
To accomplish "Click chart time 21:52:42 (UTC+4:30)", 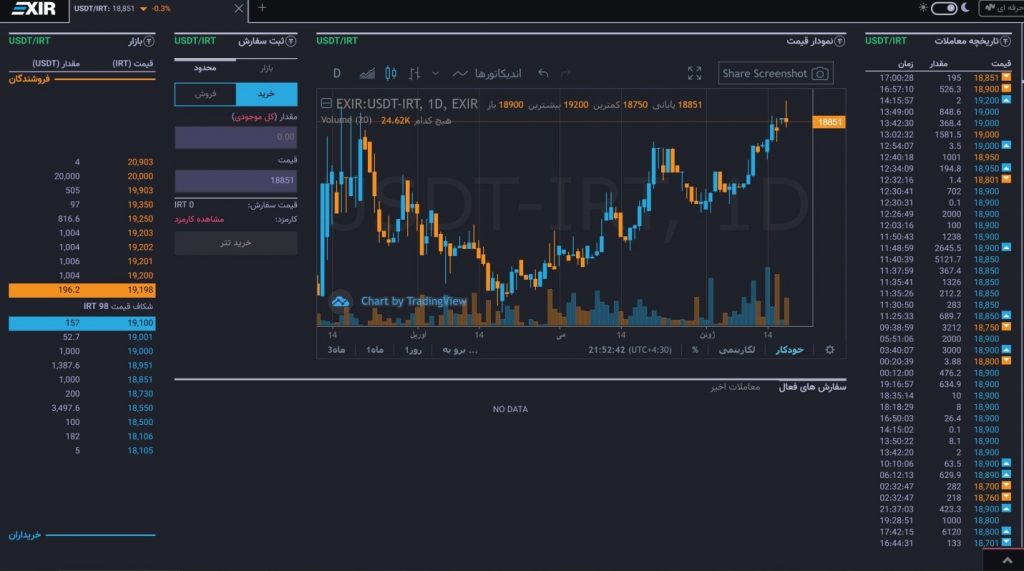I will click(x=630, y=350).
